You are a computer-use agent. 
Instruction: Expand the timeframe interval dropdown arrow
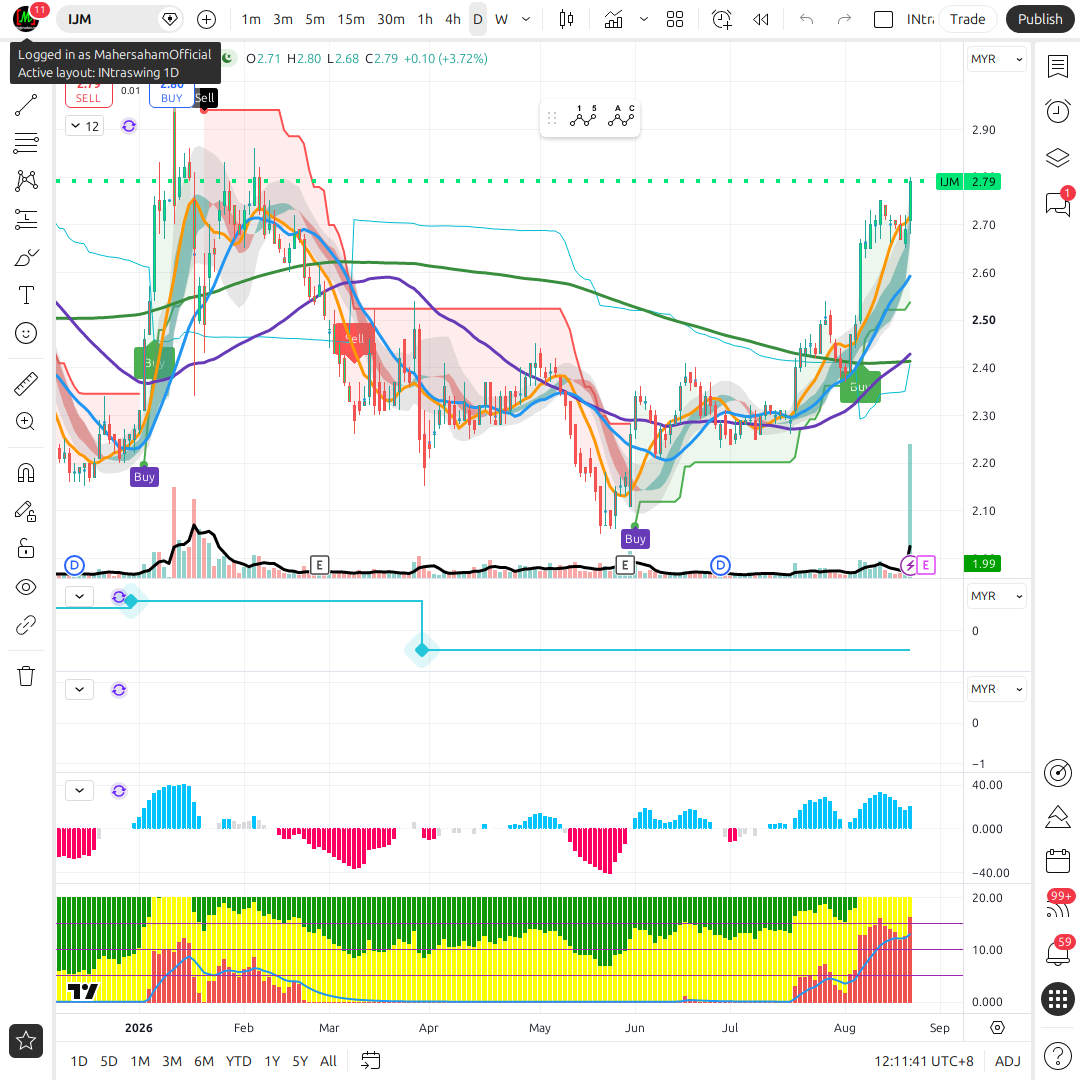pos(526,19)
